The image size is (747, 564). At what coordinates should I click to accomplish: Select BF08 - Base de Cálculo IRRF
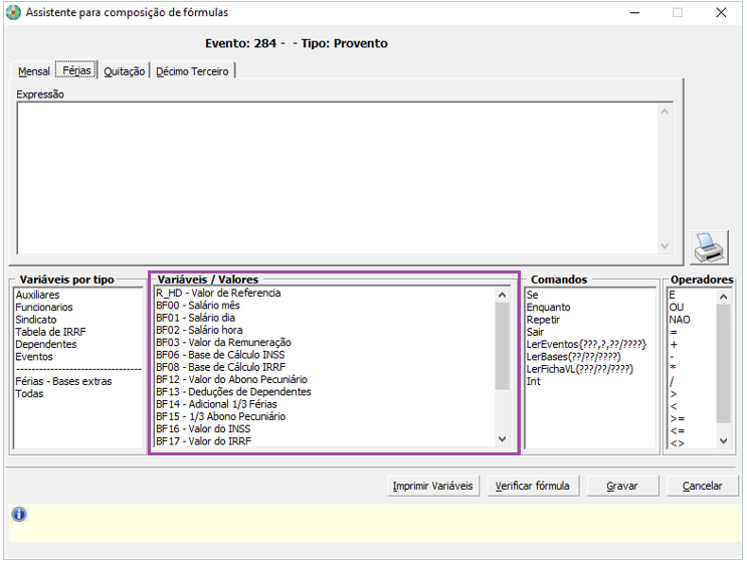click(221, 367)
